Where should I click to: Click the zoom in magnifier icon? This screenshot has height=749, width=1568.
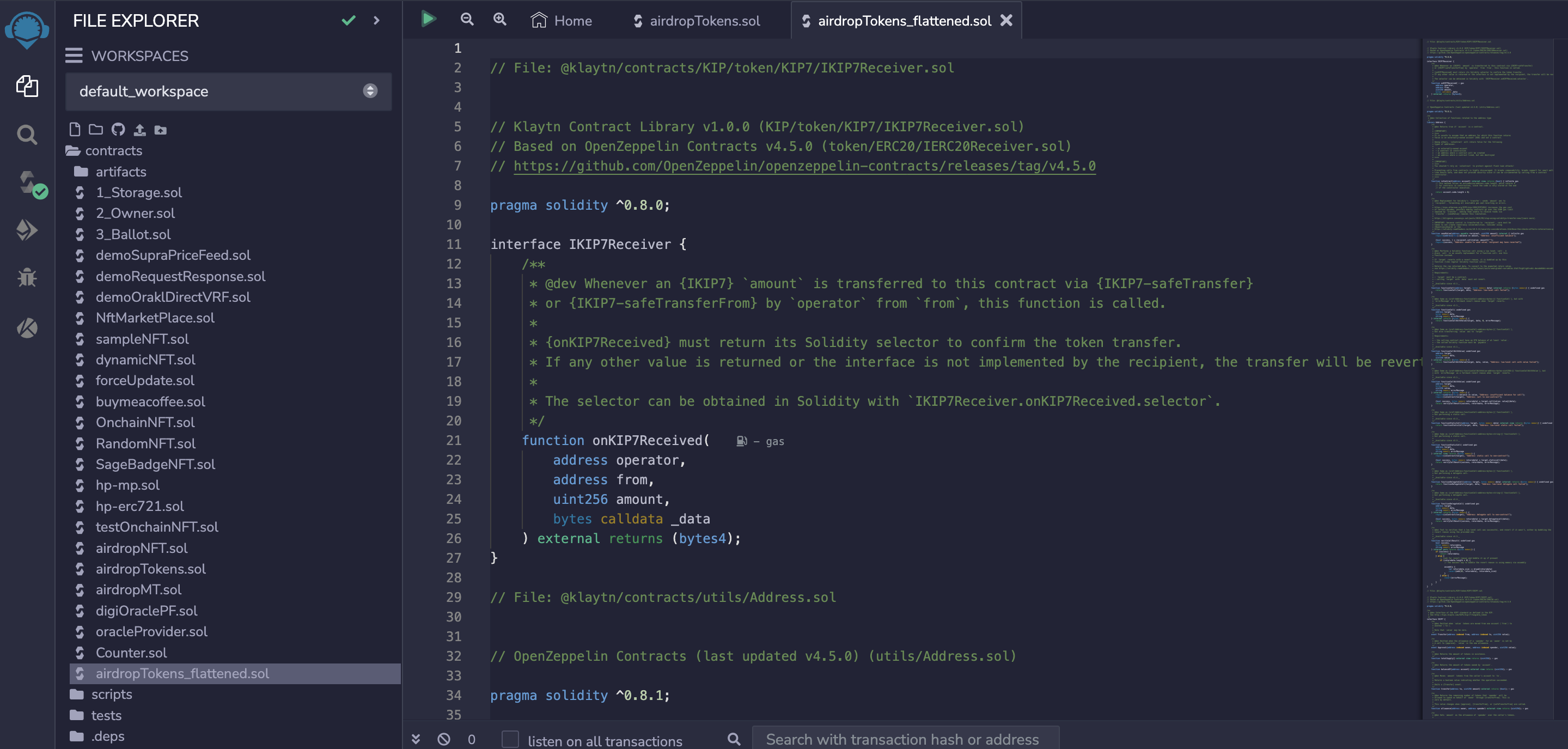[500, 19]
